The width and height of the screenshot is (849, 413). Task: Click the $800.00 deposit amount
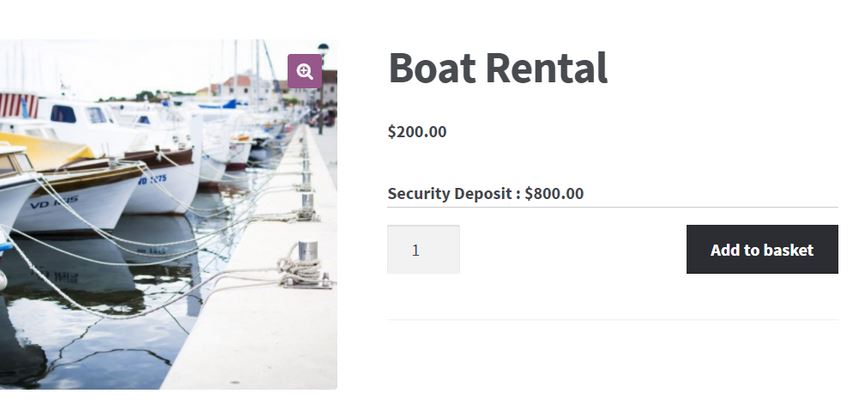click(x=554, y=193)
